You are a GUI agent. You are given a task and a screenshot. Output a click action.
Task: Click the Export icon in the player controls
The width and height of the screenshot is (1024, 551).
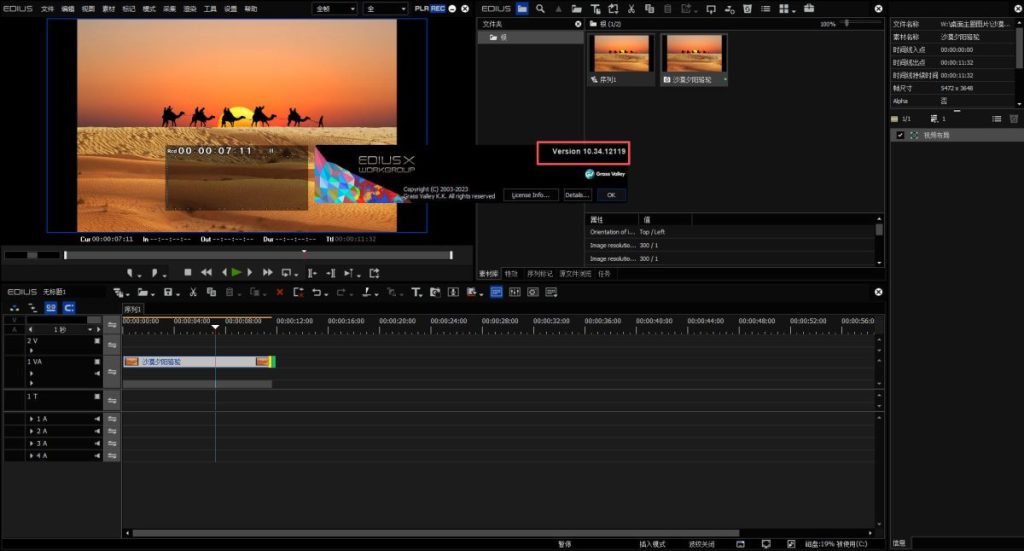[374, 273]
